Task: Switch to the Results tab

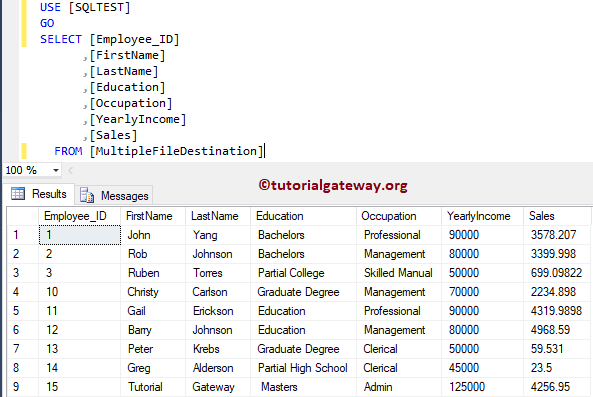Action: pos(39,194)
